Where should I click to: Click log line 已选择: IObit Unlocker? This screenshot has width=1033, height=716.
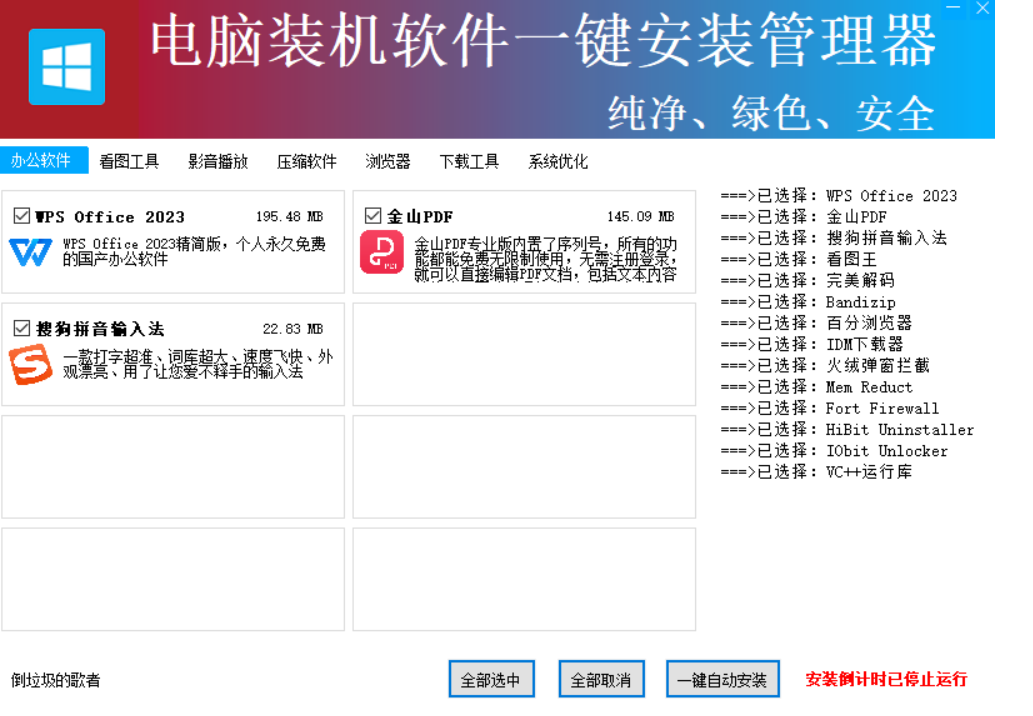tap(834, 451)
